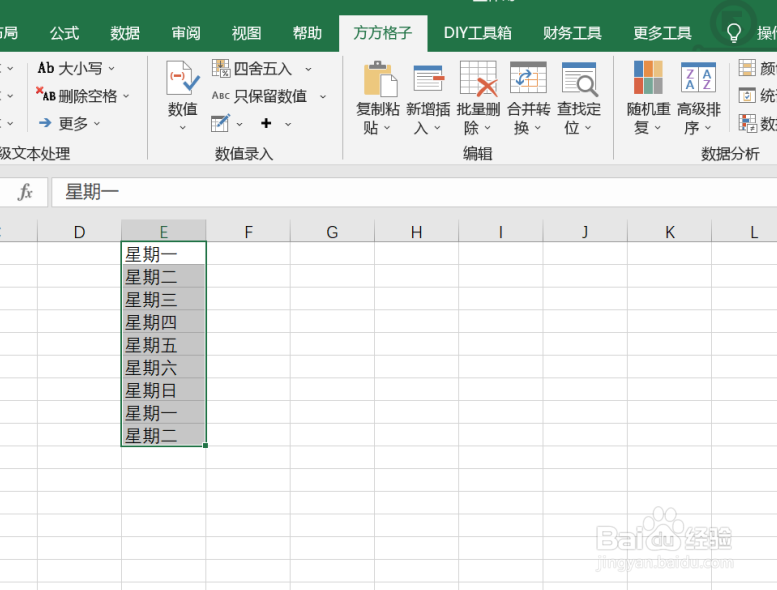
Task: Click the 新增插入 icon
Action: coord(429,78)
